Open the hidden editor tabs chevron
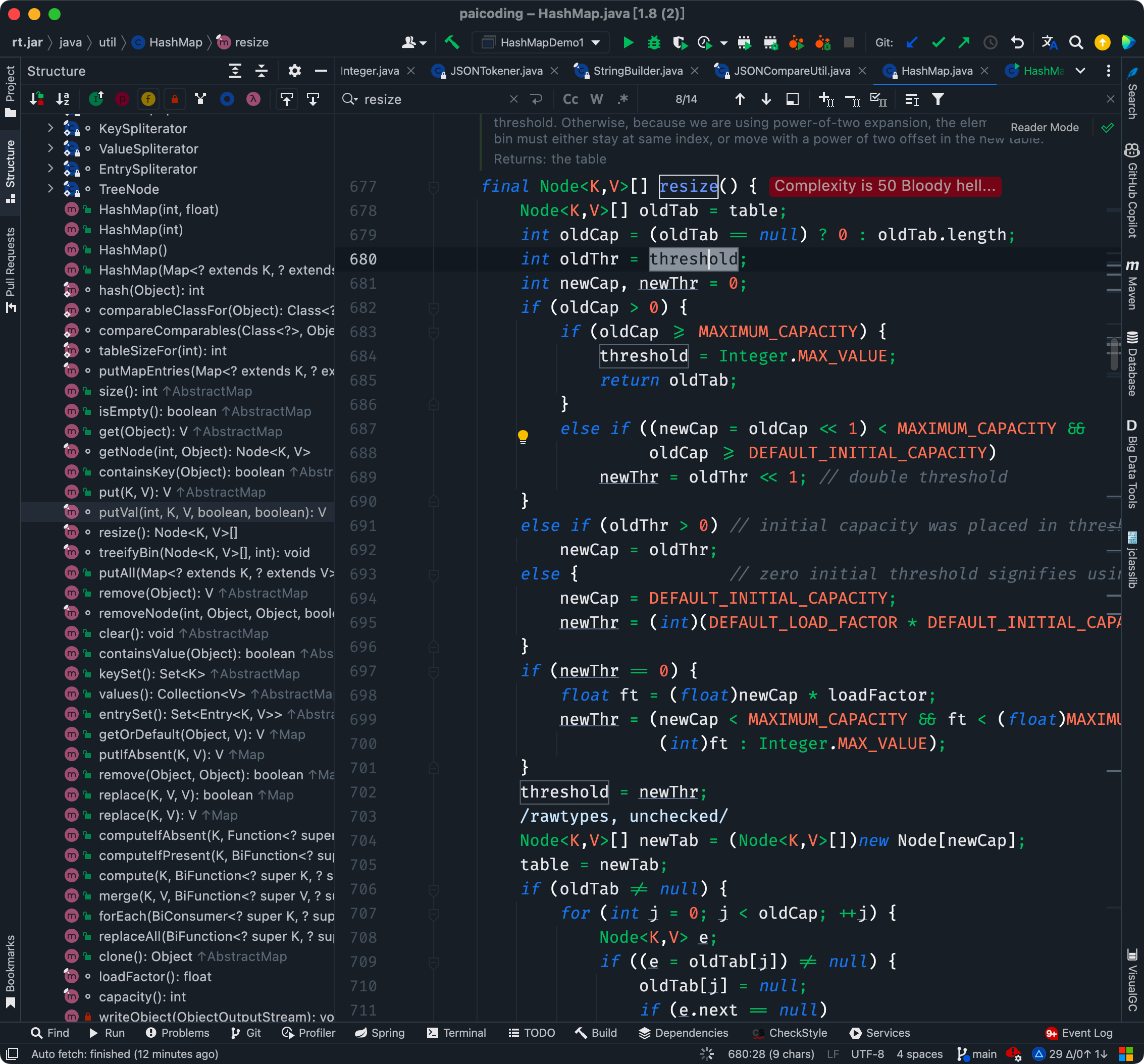Viewport: 1144px width, 1064px height. [1081, 71]
